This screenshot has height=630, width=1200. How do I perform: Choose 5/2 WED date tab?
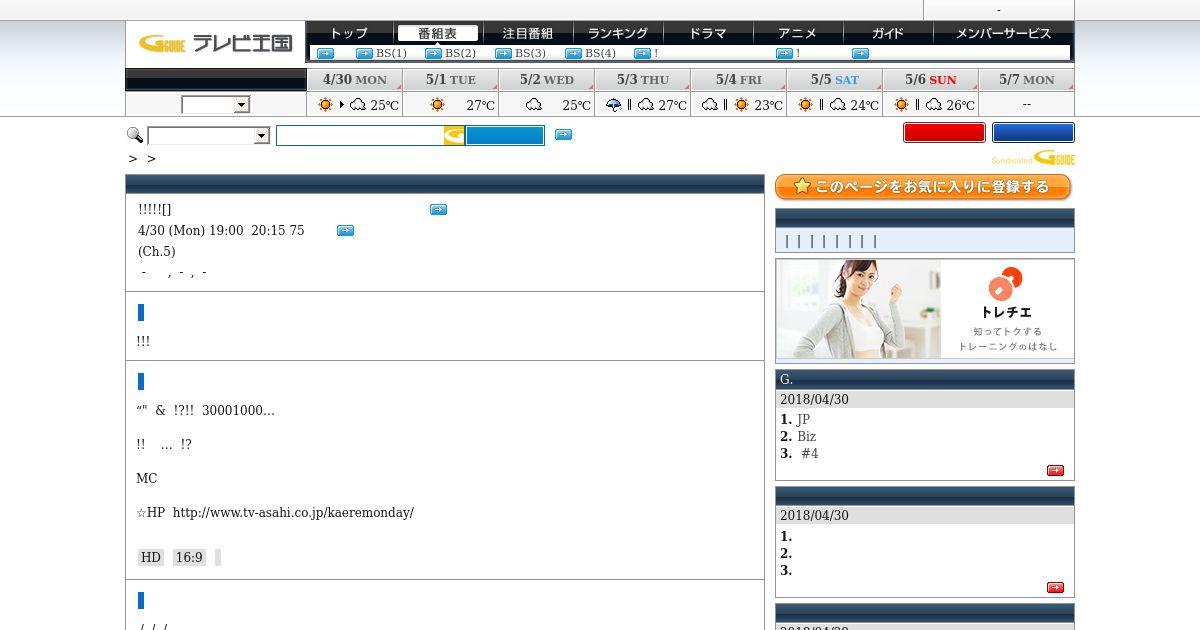tap(546, 80)
